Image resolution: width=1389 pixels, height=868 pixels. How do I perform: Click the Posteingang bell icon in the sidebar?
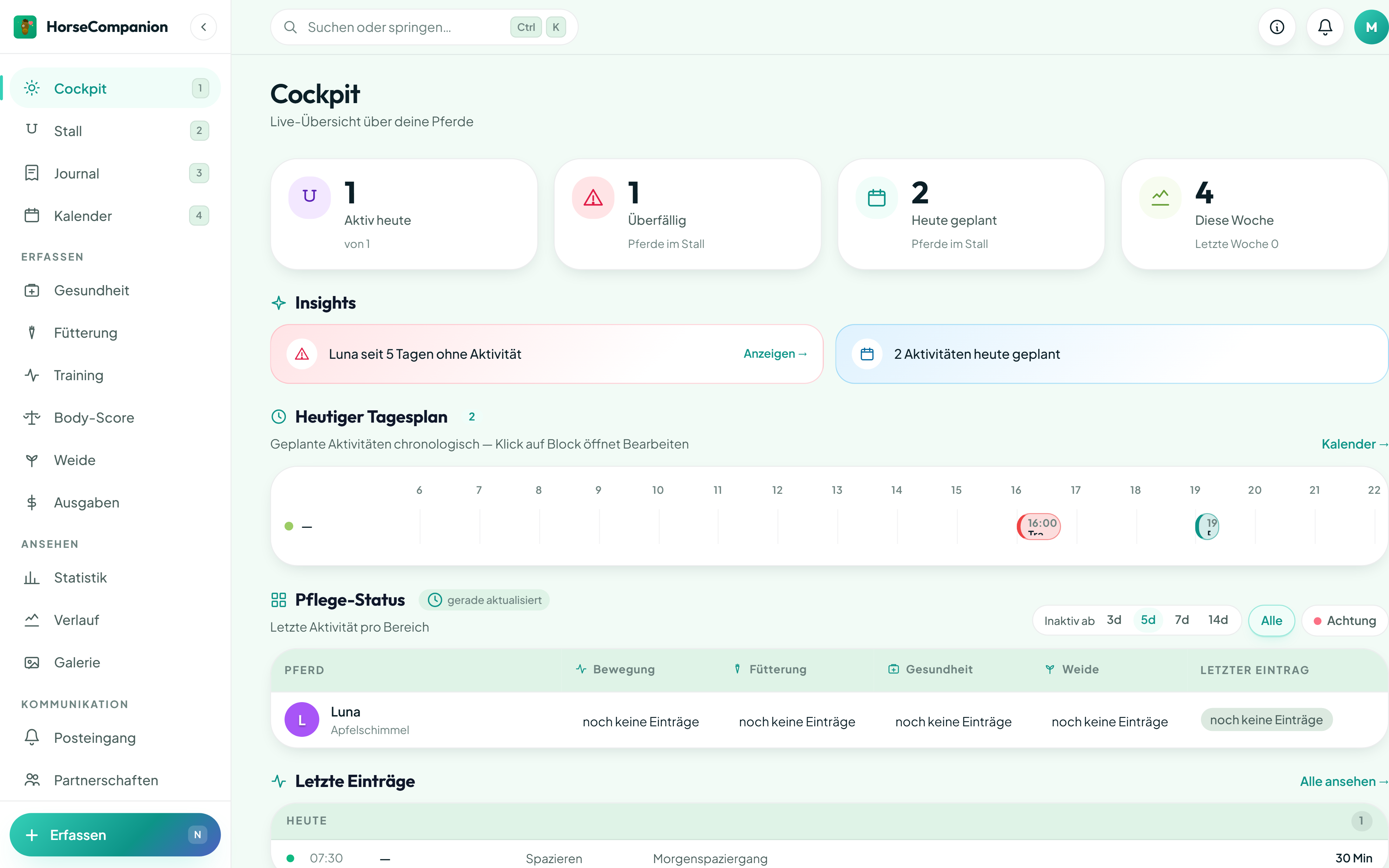click(x=32, y=737)
